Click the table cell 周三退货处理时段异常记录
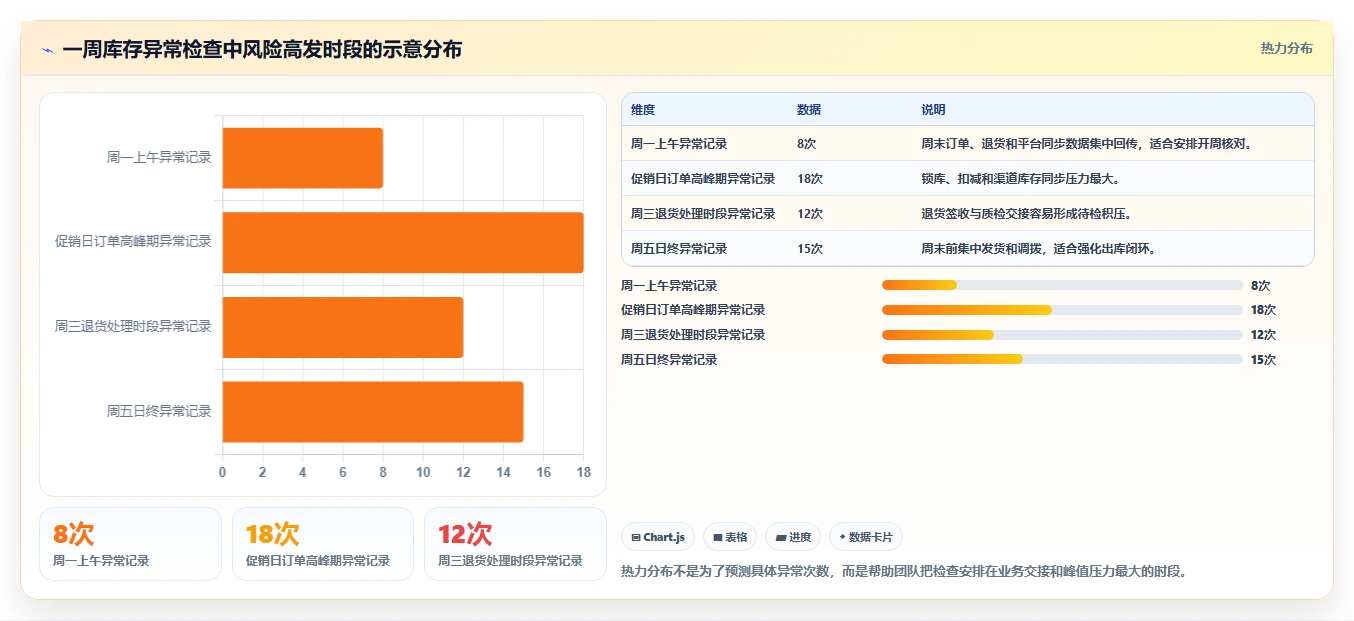Image resolution: width=1354 pixels, height=621 pixels. pyautogui.click(x=703, y=214)
